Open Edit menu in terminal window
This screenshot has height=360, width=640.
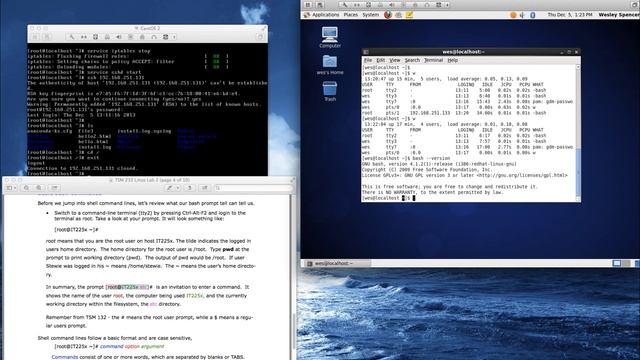(380, 60)
